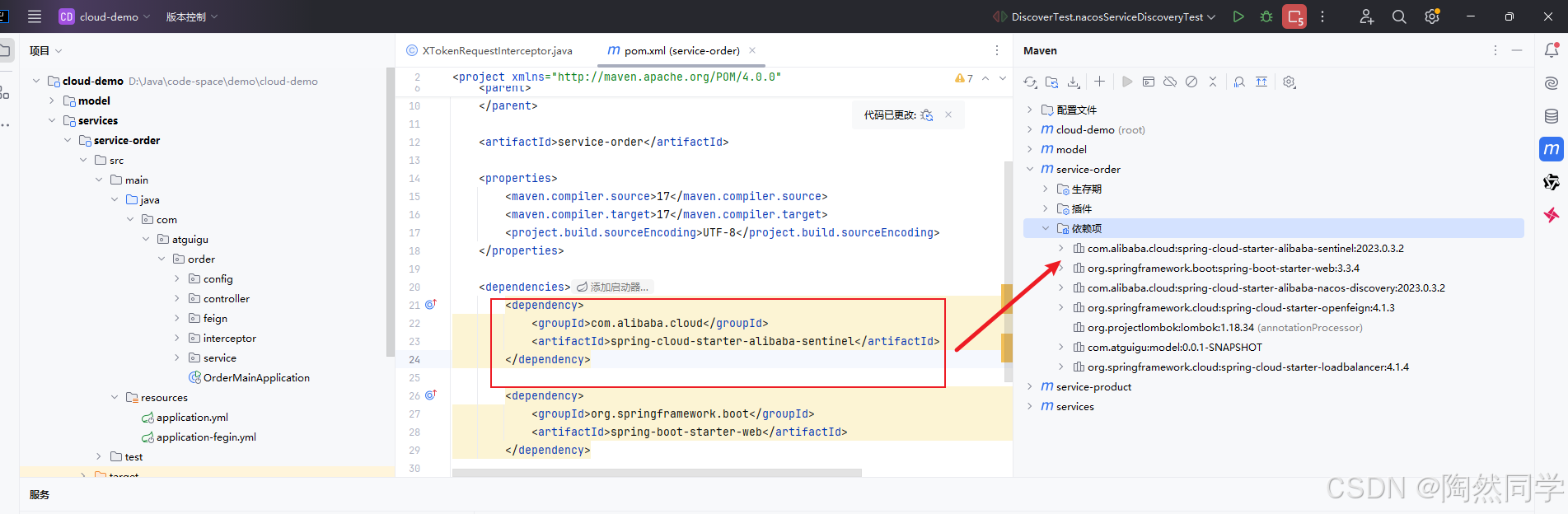Expand 配置文件 node in Maven
Screen dimensions: 1568x514
[1030, 110]
